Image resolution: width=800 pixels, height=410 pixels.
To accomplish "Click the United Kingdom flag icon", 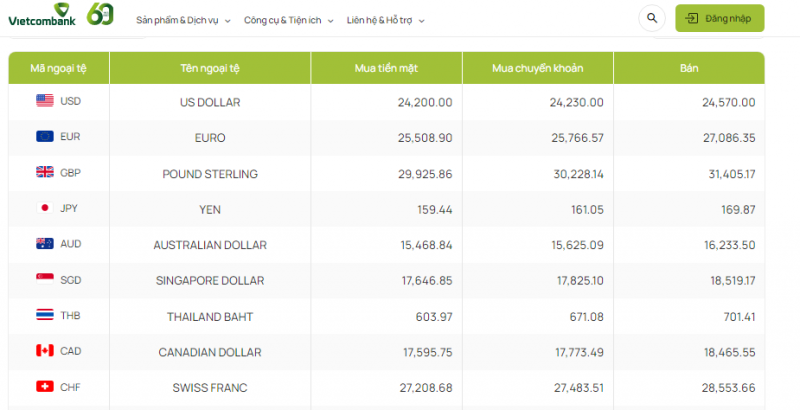I will click(x=45, y=172).
